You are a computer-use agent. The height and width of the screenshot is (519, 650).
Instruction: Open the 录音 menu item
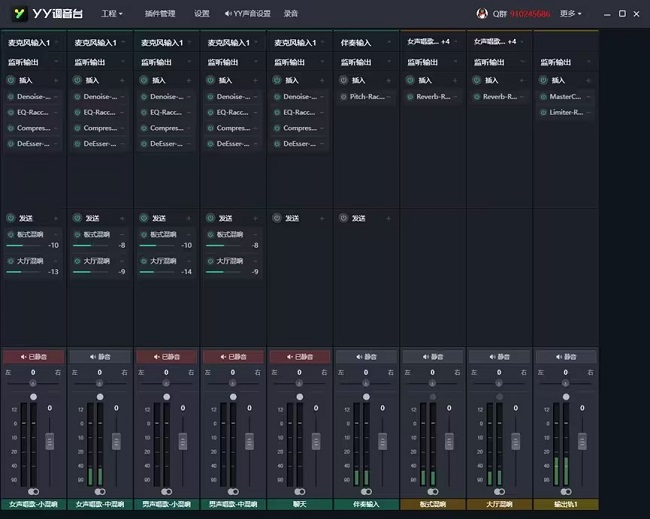point(290,14)
